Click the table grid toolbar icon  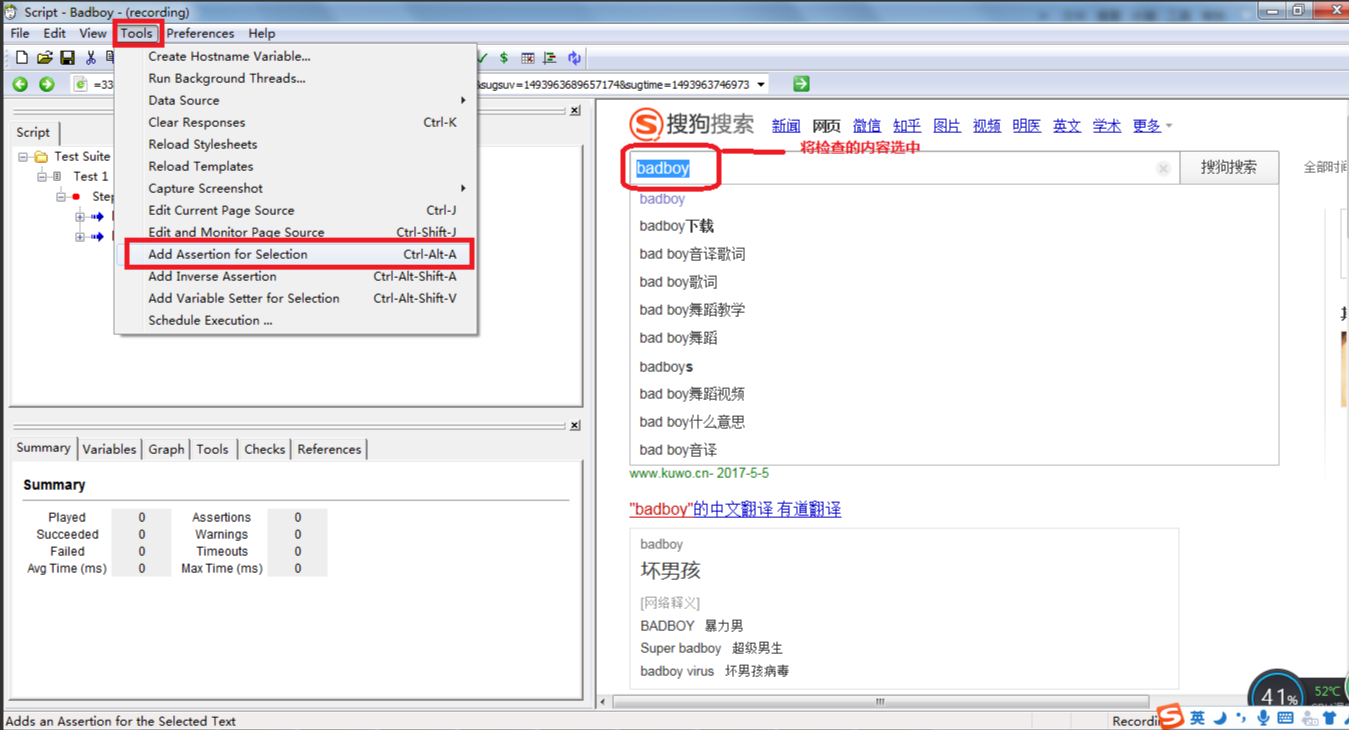(528, 58)
